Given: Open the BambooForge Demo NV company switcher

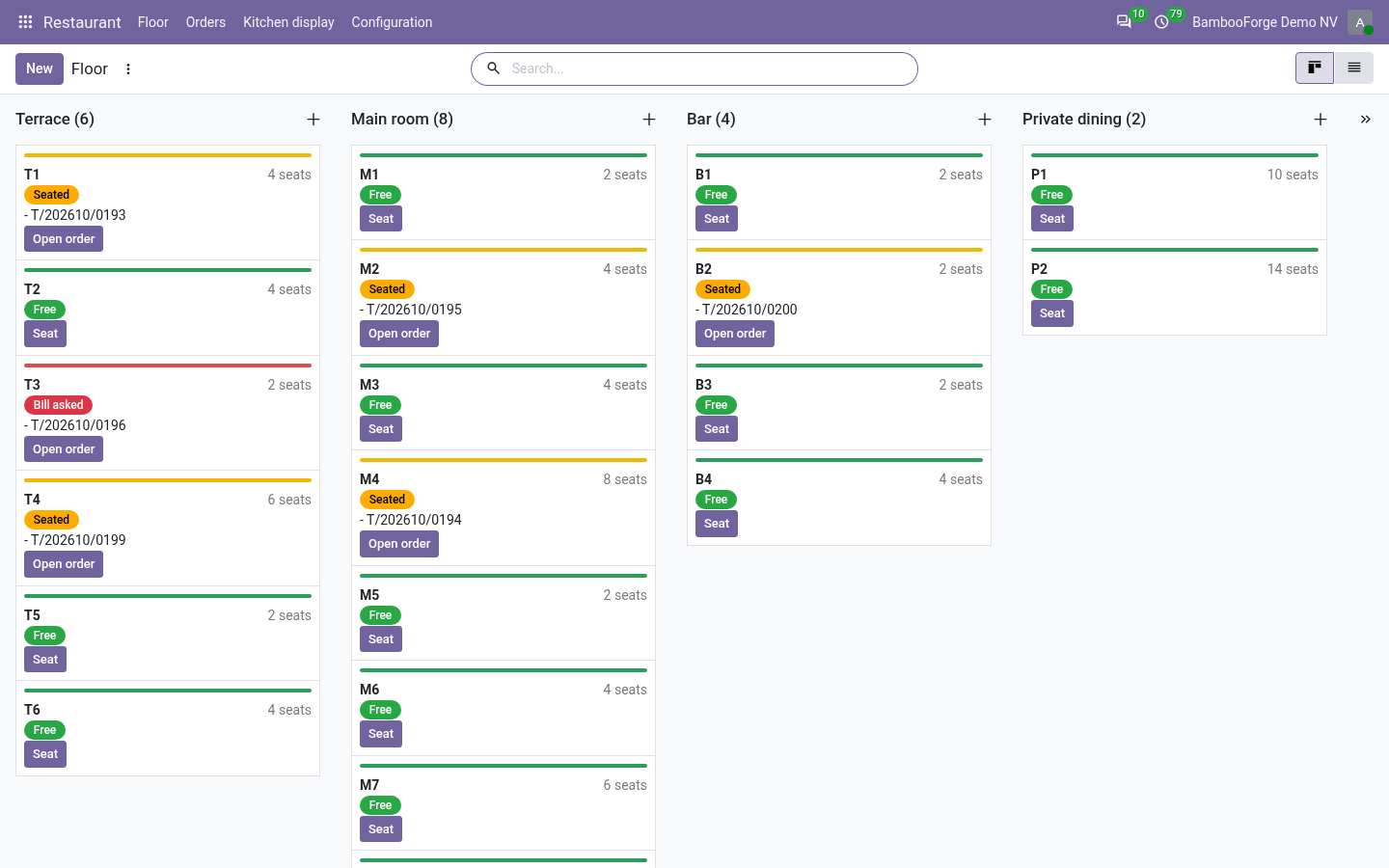Looking at the screenshot, I should 1265,22.
